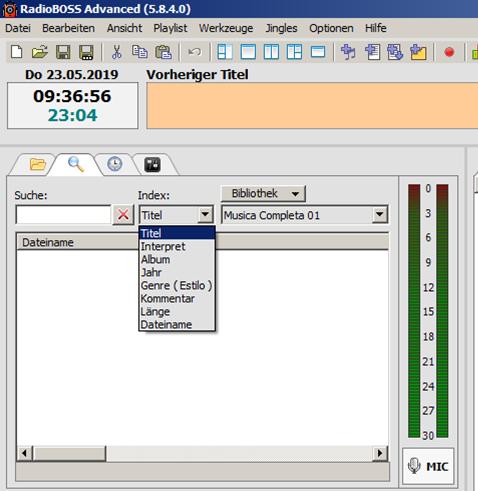478x491 pixels.
Task: Click the red record button icon
Action: tap(449, 52)
